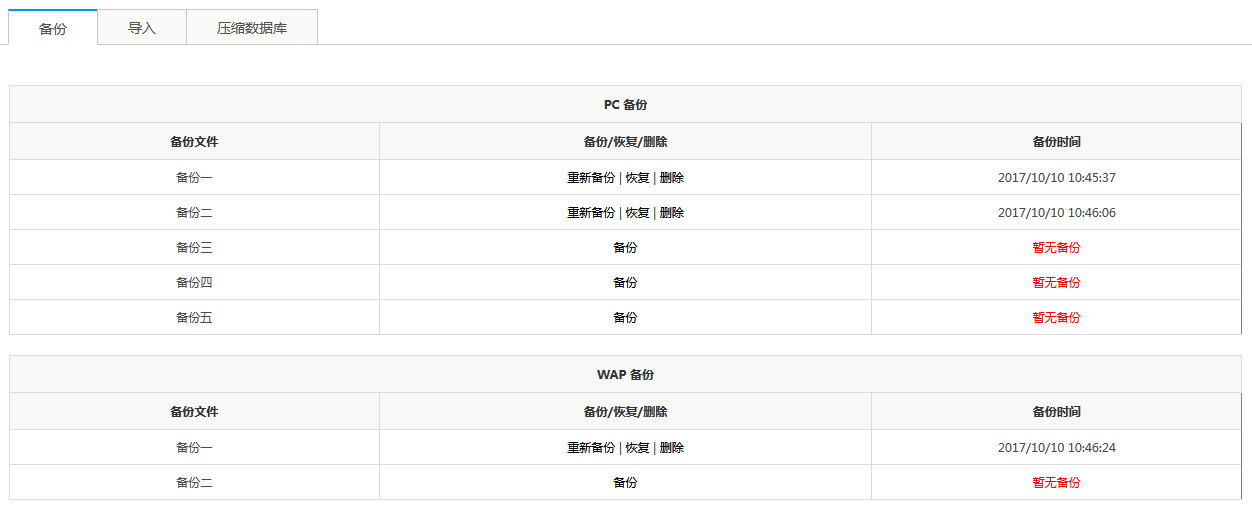1252x532 pixels.
Task: Restore PC 备份二 with 恢复
Action: [638, 213]
